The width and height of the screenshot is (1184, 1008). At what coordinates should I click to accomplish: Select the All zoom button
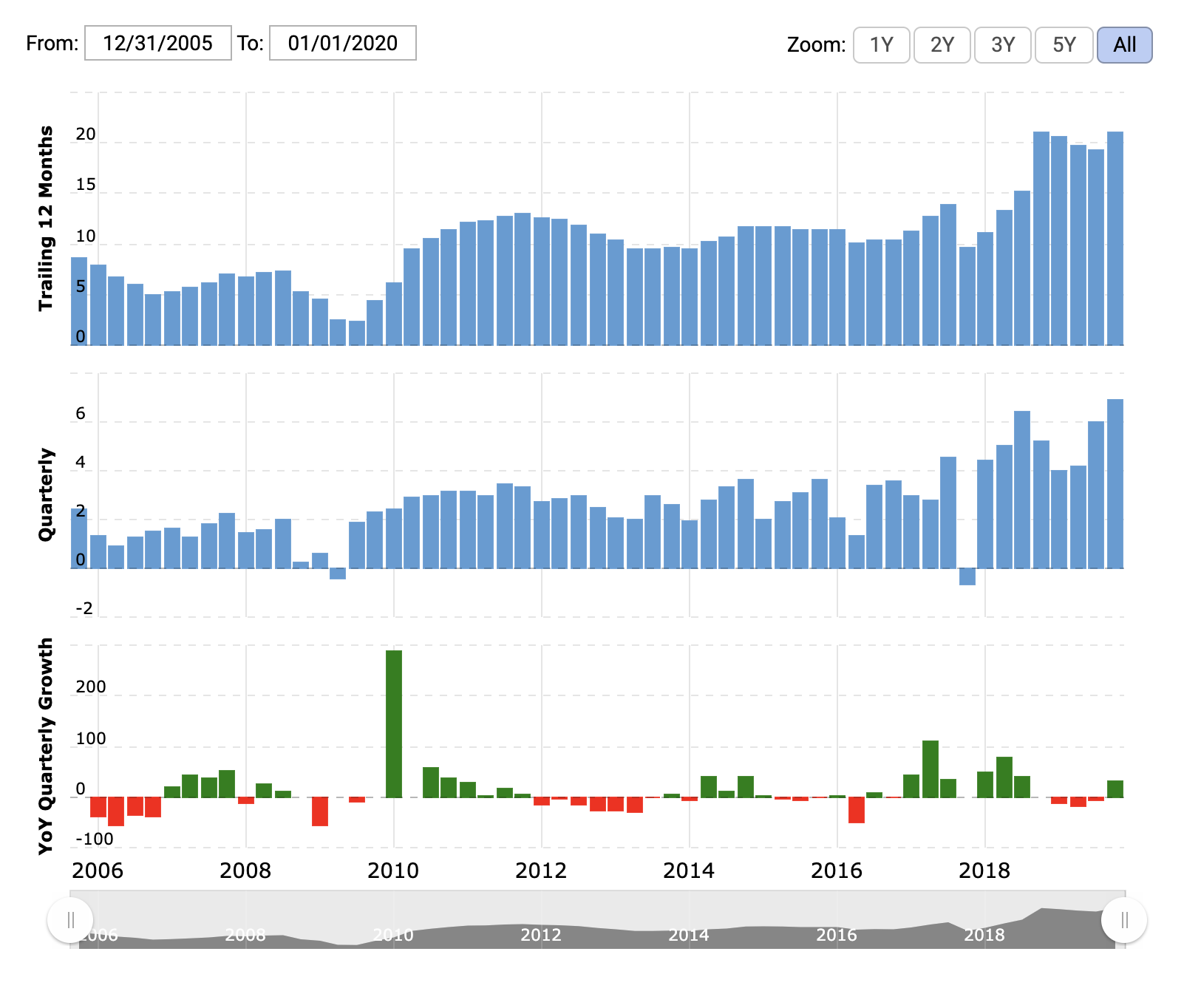[x=1125, y=45]
